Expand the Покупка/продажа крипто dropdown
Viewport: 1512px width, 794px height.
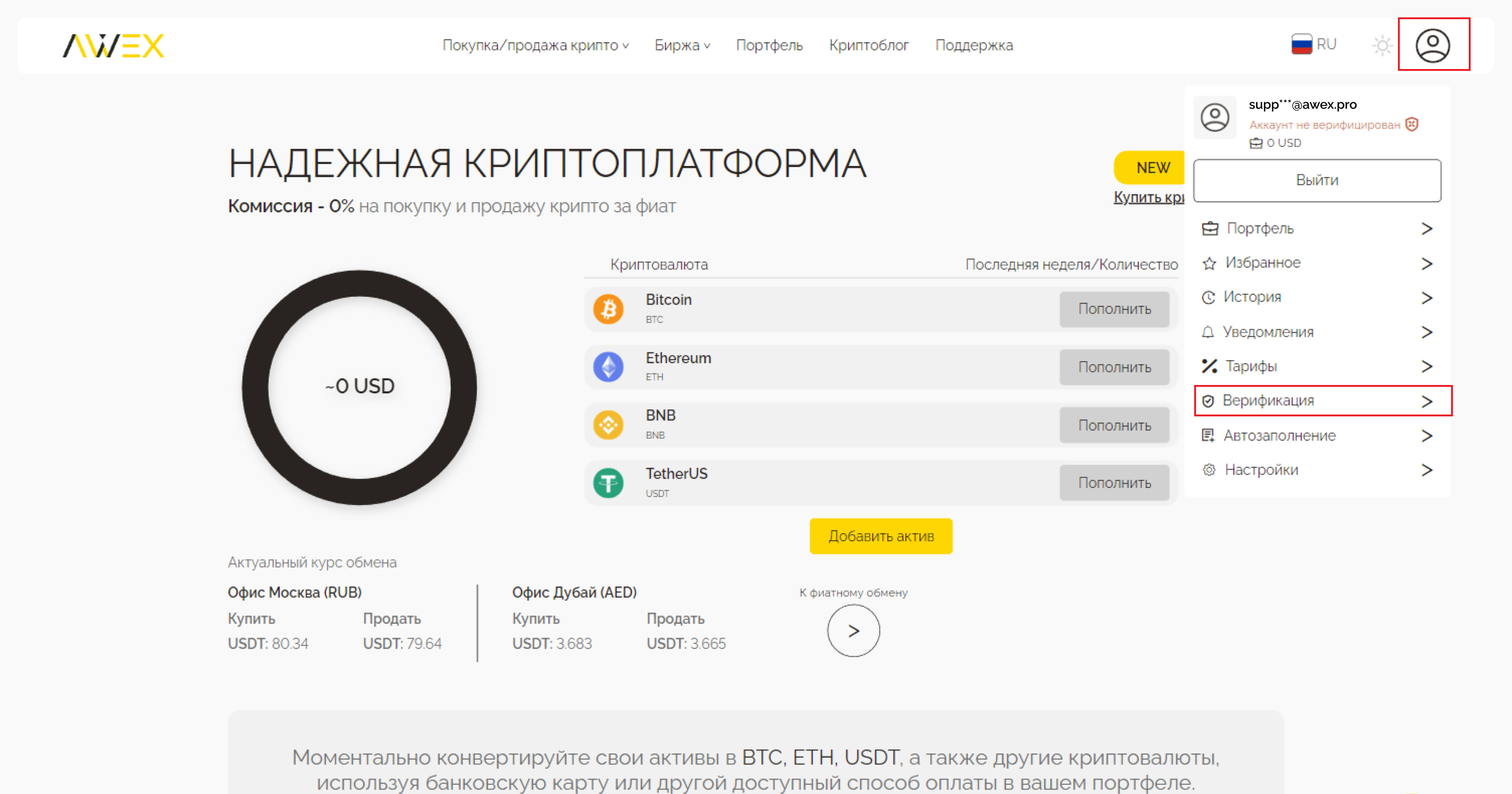coord(535,45)
